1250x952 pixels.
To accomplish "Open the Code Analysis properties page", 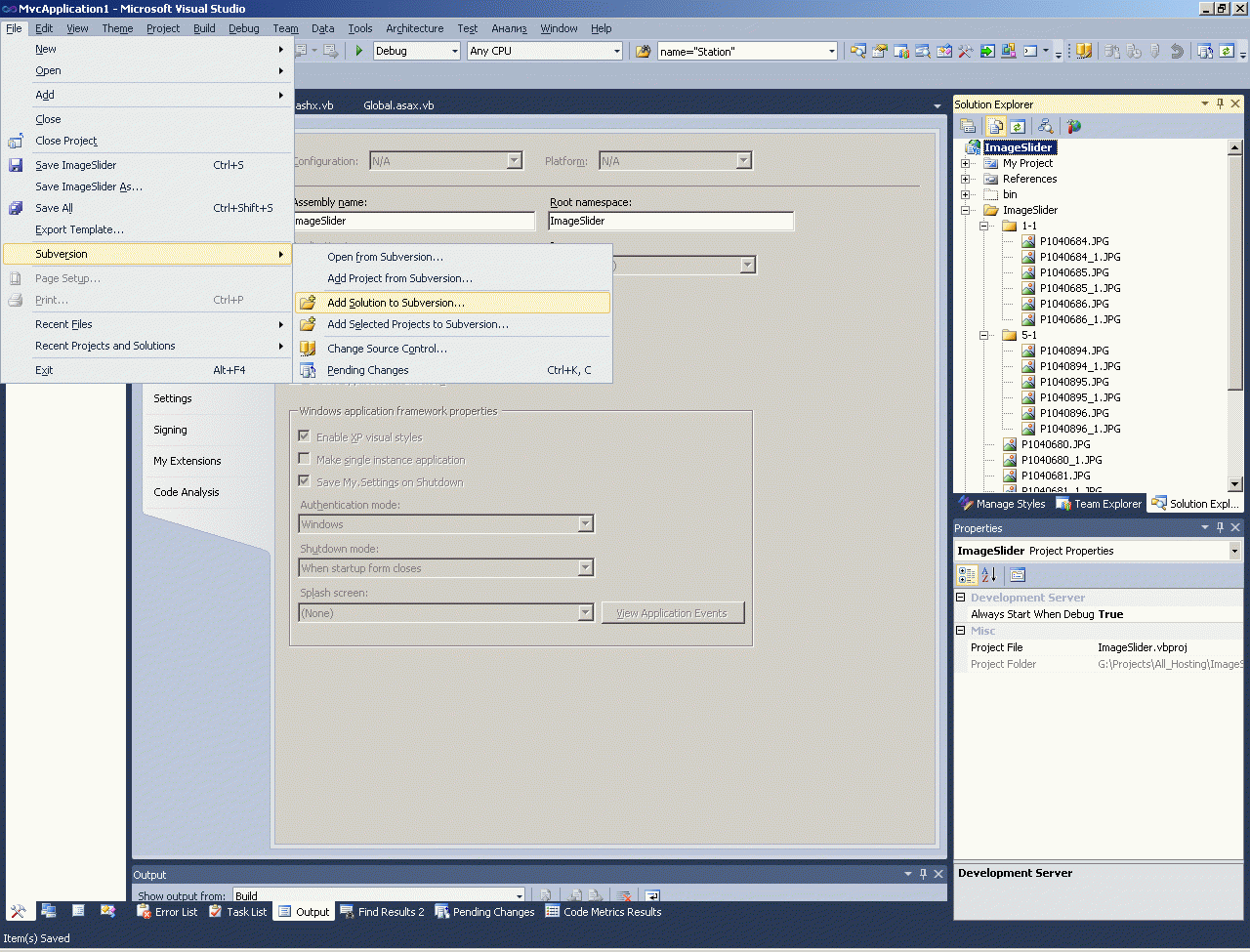I will (187, 492).
